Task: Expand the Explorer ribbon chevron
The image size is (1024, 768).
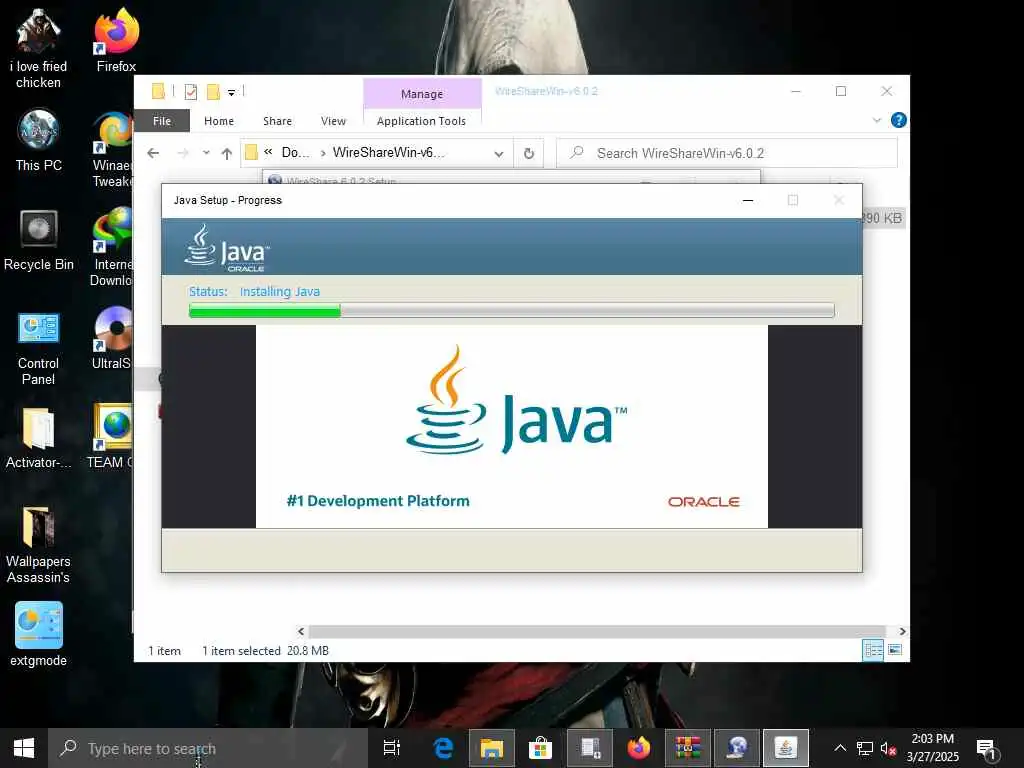Action: 876,120
